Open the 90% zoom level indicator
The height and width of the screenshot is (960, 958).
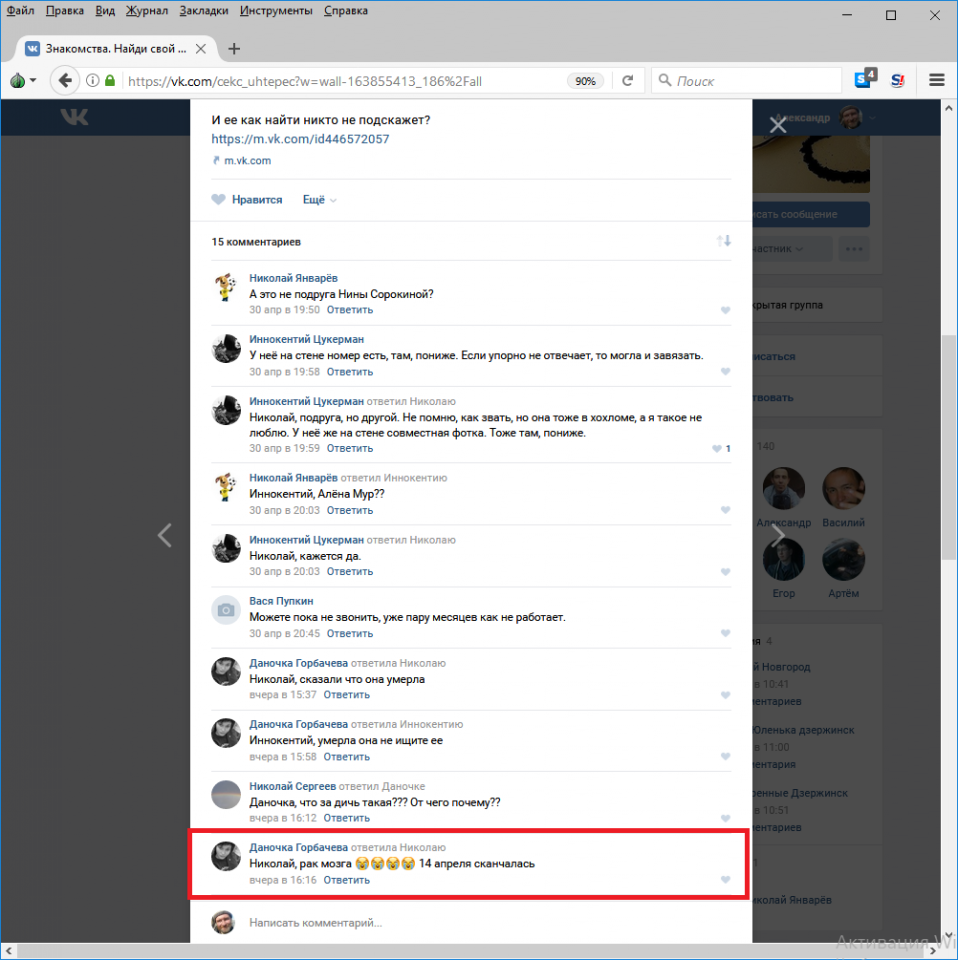coord(586,81)
